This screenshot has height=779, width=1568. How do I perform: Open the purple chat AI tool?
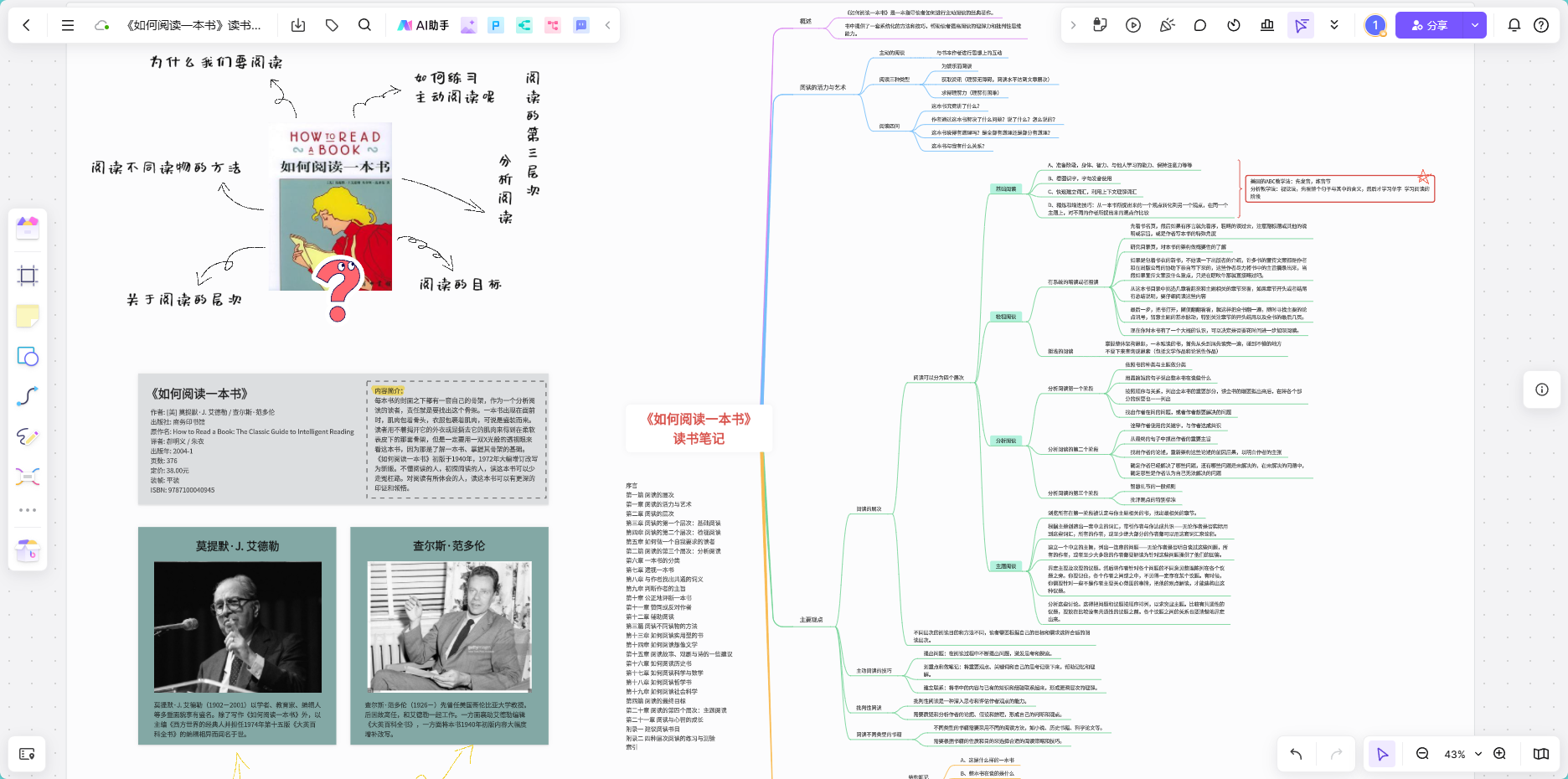(581, 25)
